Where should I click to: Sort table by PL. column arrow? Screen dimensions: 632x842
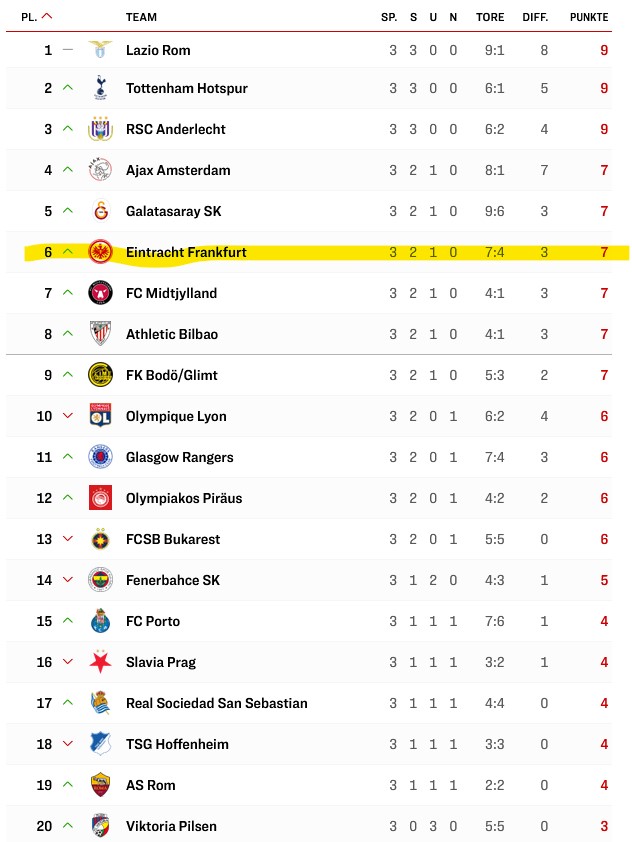click(x=47, y=16)
